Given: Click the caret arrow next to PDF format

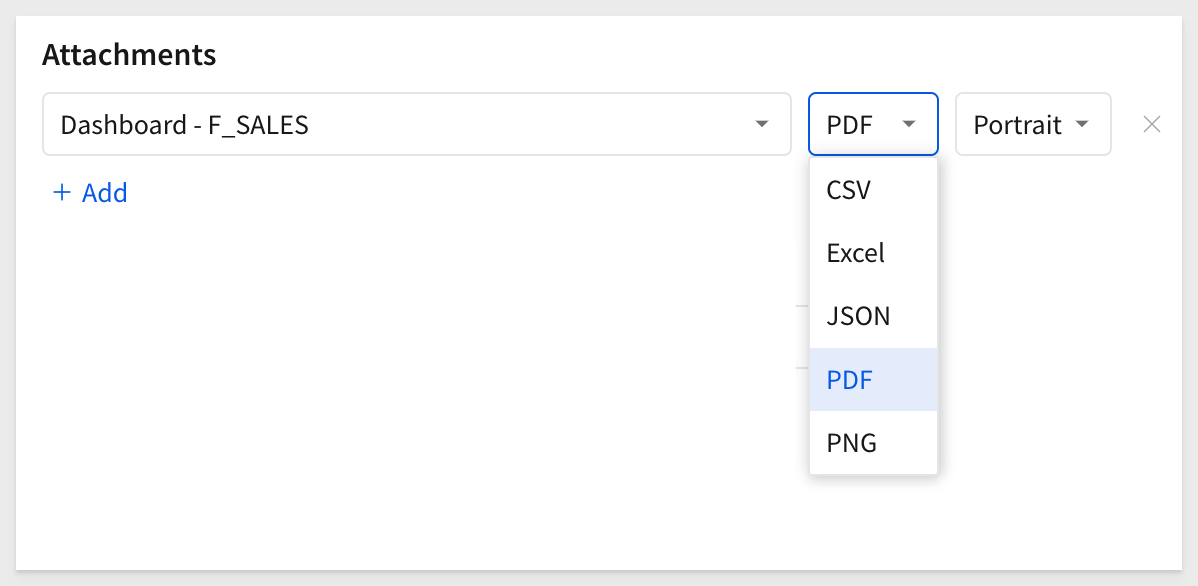Looking at the screenshot, I should pyautogui.click(x=908, y=124).
